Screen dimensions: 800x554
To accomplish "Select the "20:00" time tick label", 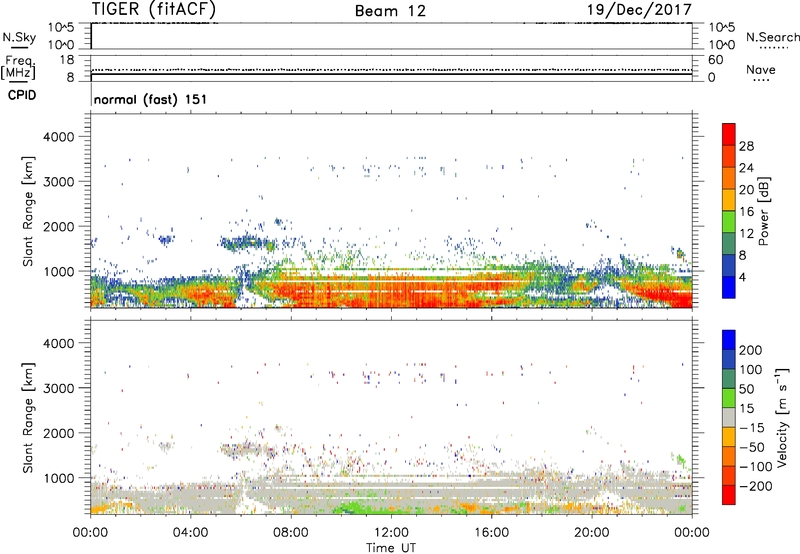I will click(x=591, y=533).
